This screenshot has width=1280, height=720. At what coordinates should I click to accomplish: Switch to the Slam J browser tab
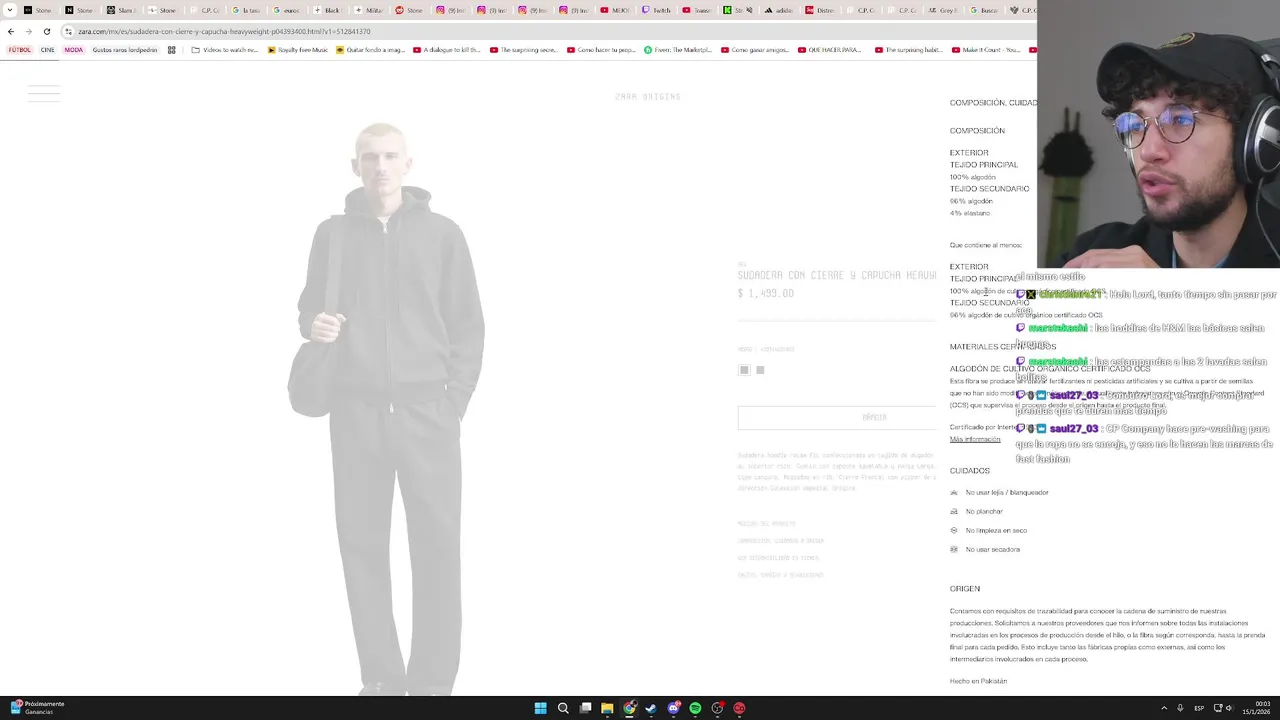[x=122, y=10]
